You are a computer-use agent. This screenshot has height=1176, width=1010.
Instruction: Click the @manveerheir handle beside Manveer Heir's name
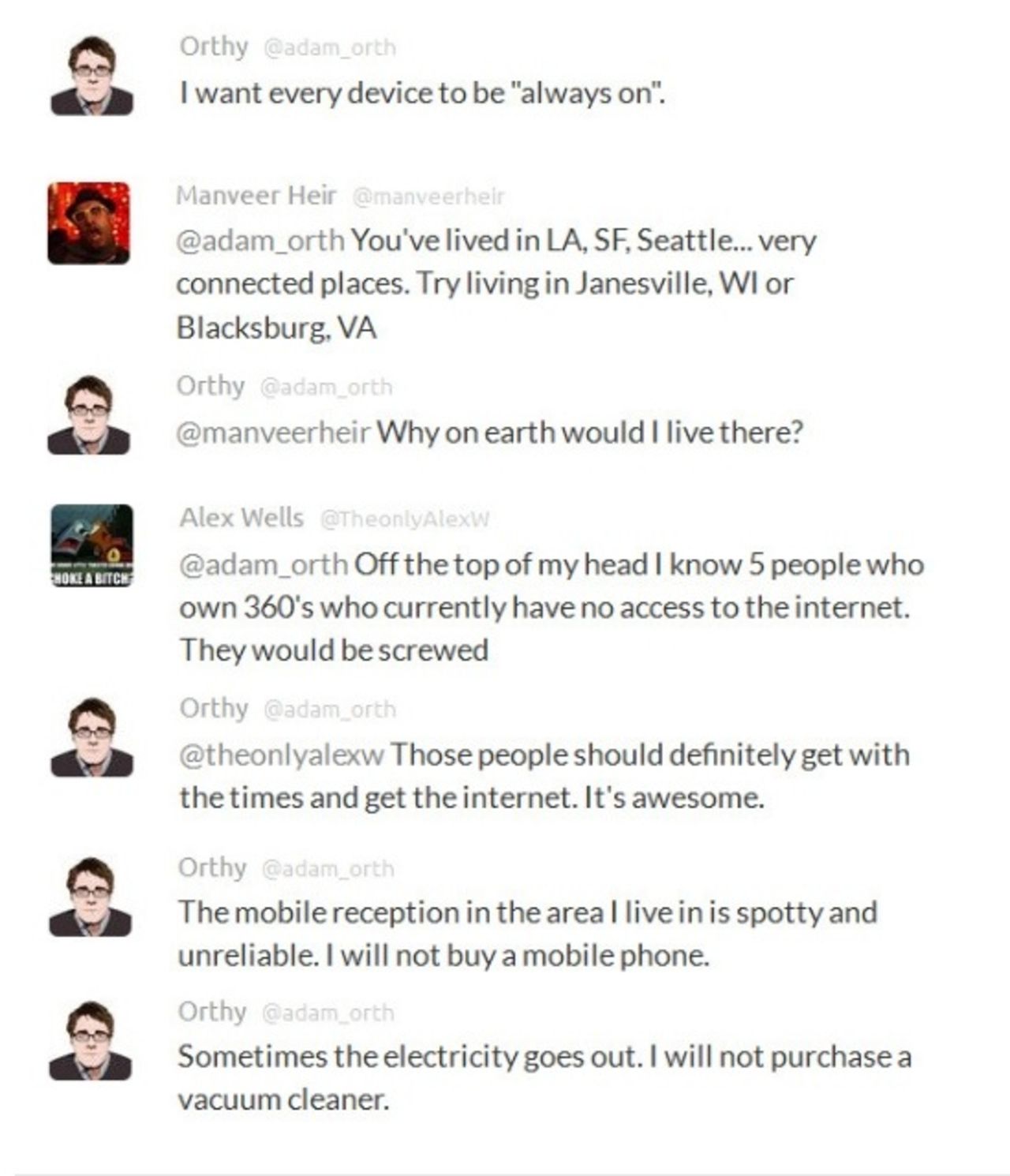428,197
